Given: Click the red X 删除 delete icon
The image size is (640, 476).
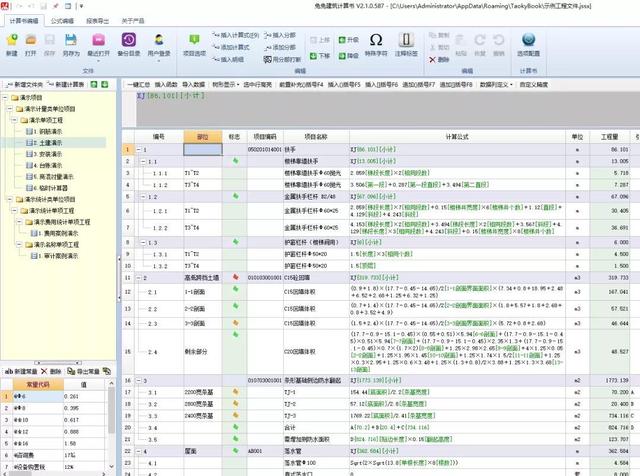Looking at the screenshot, I should (433, 60).
